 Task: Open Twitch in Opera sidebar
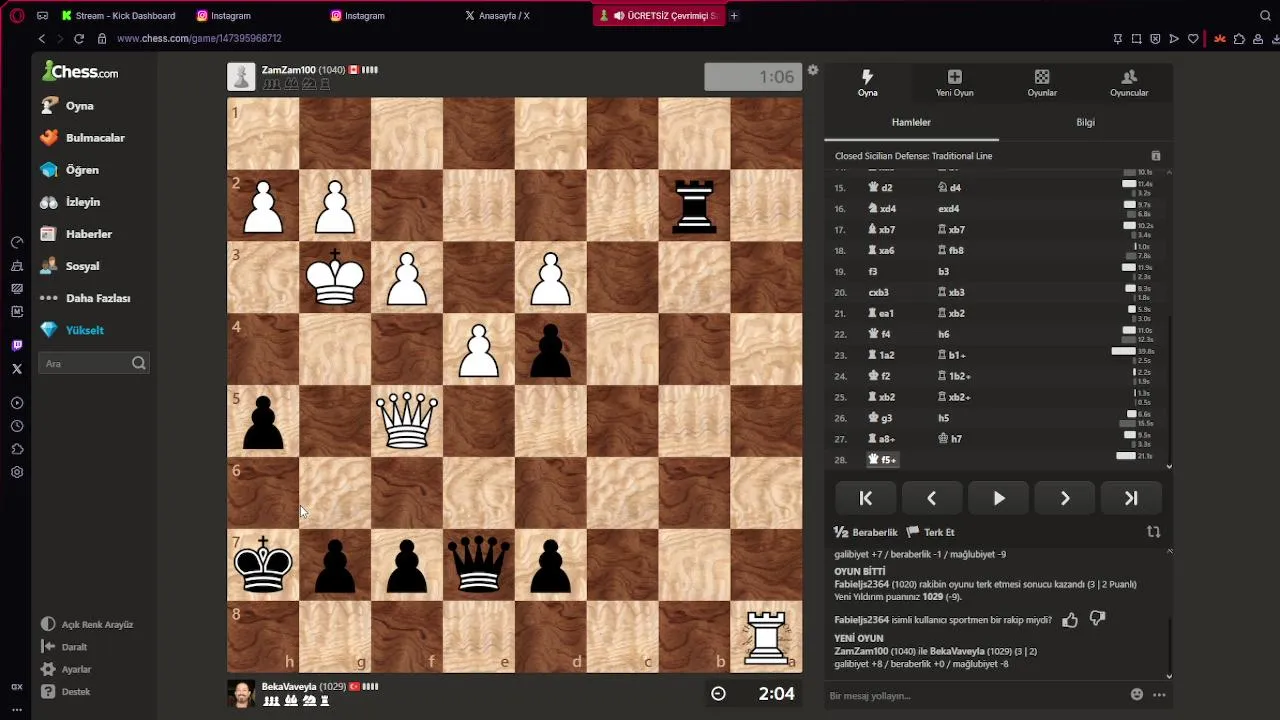point(17,345)
